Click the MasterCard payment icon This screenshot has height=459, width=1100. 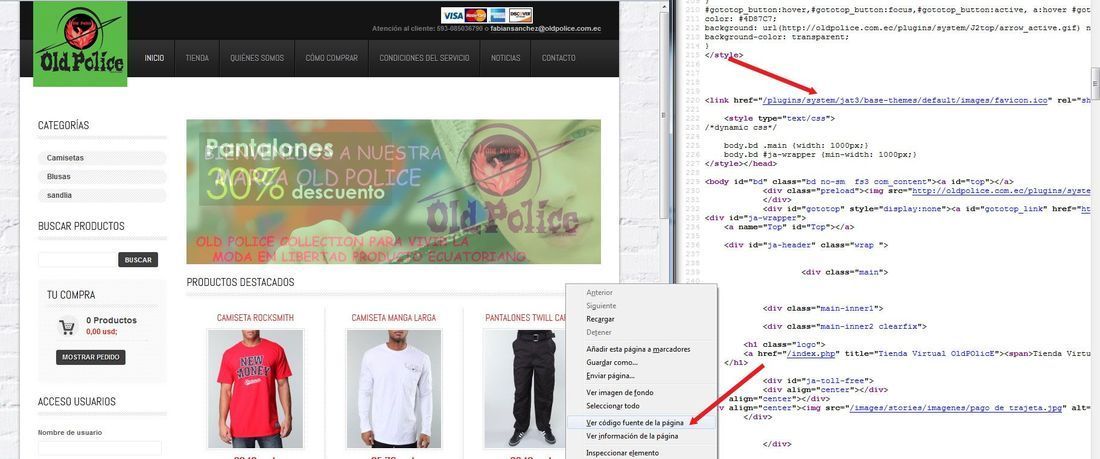(x=476, y=15)
